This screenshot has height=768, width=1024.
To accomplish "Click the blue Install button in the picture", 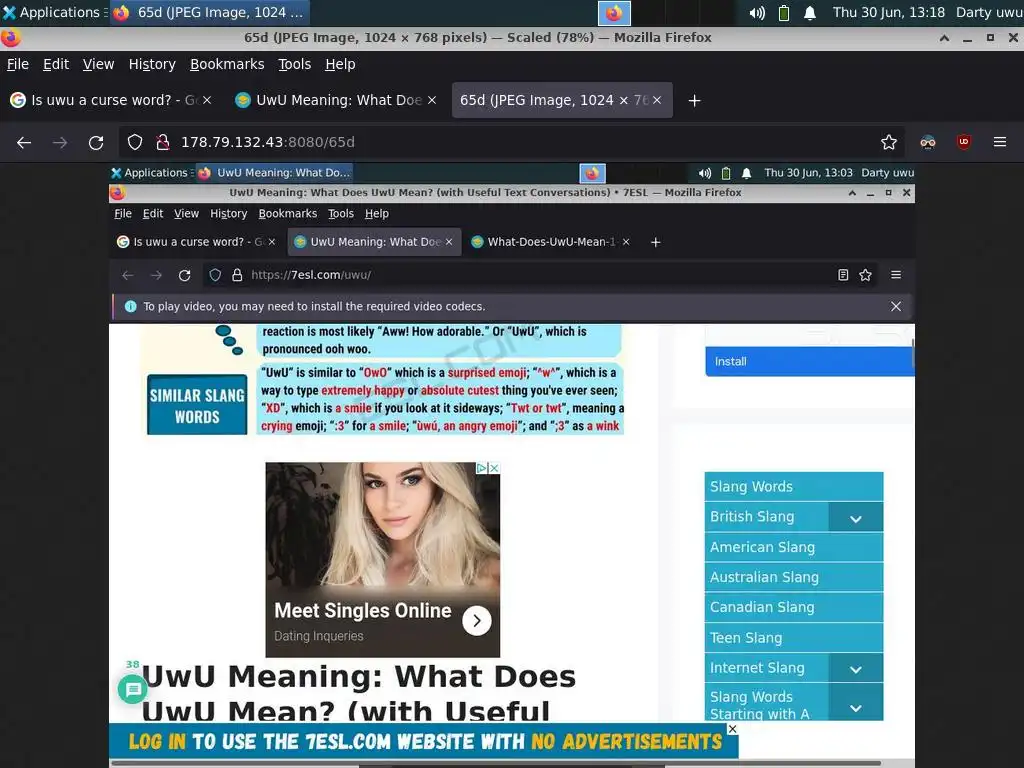I will click(x=810, y=361).
